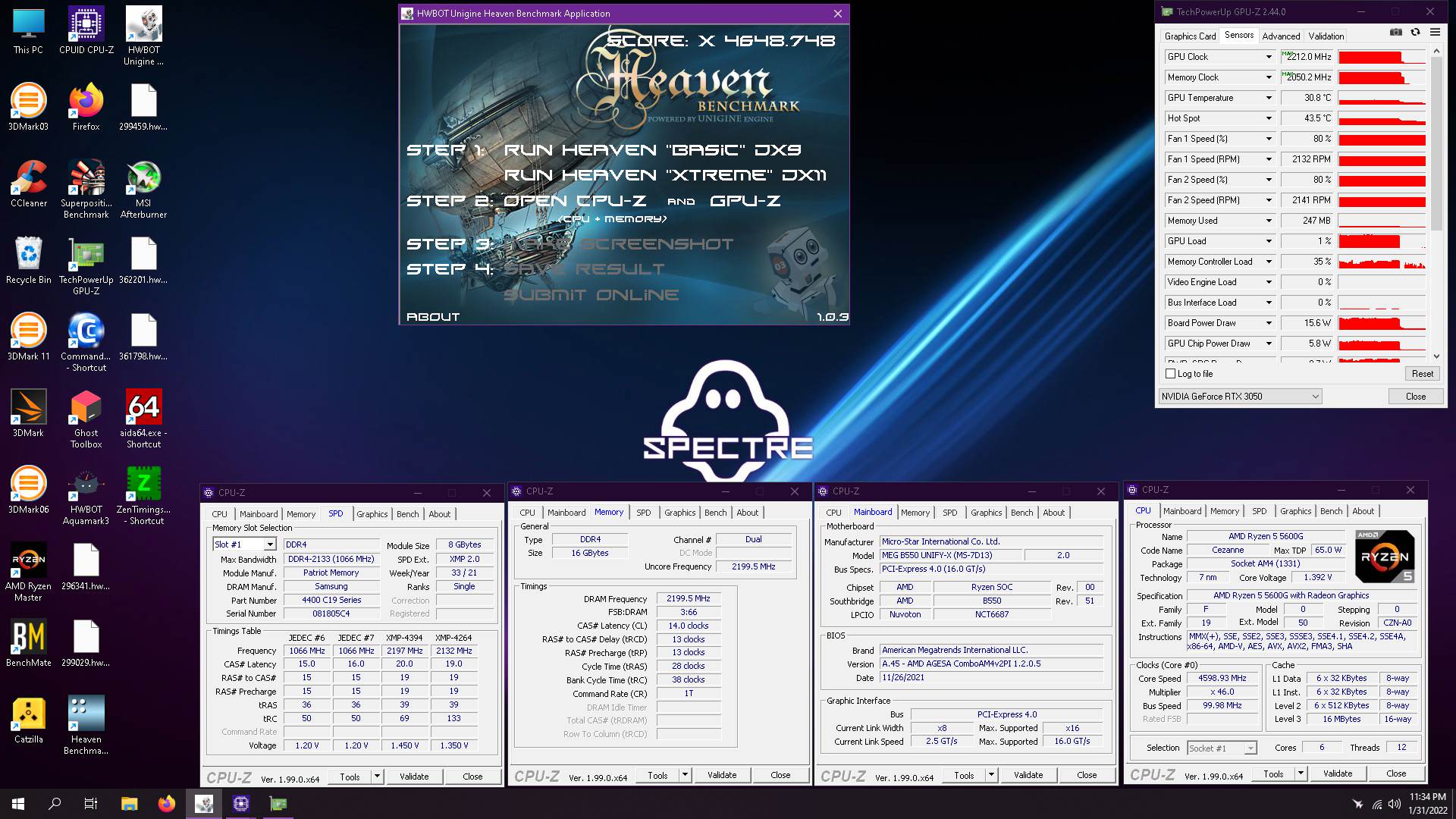Expand the GPU Temperature sensor dropdown
1456x819 pixels.
(x=1268, y=98)
